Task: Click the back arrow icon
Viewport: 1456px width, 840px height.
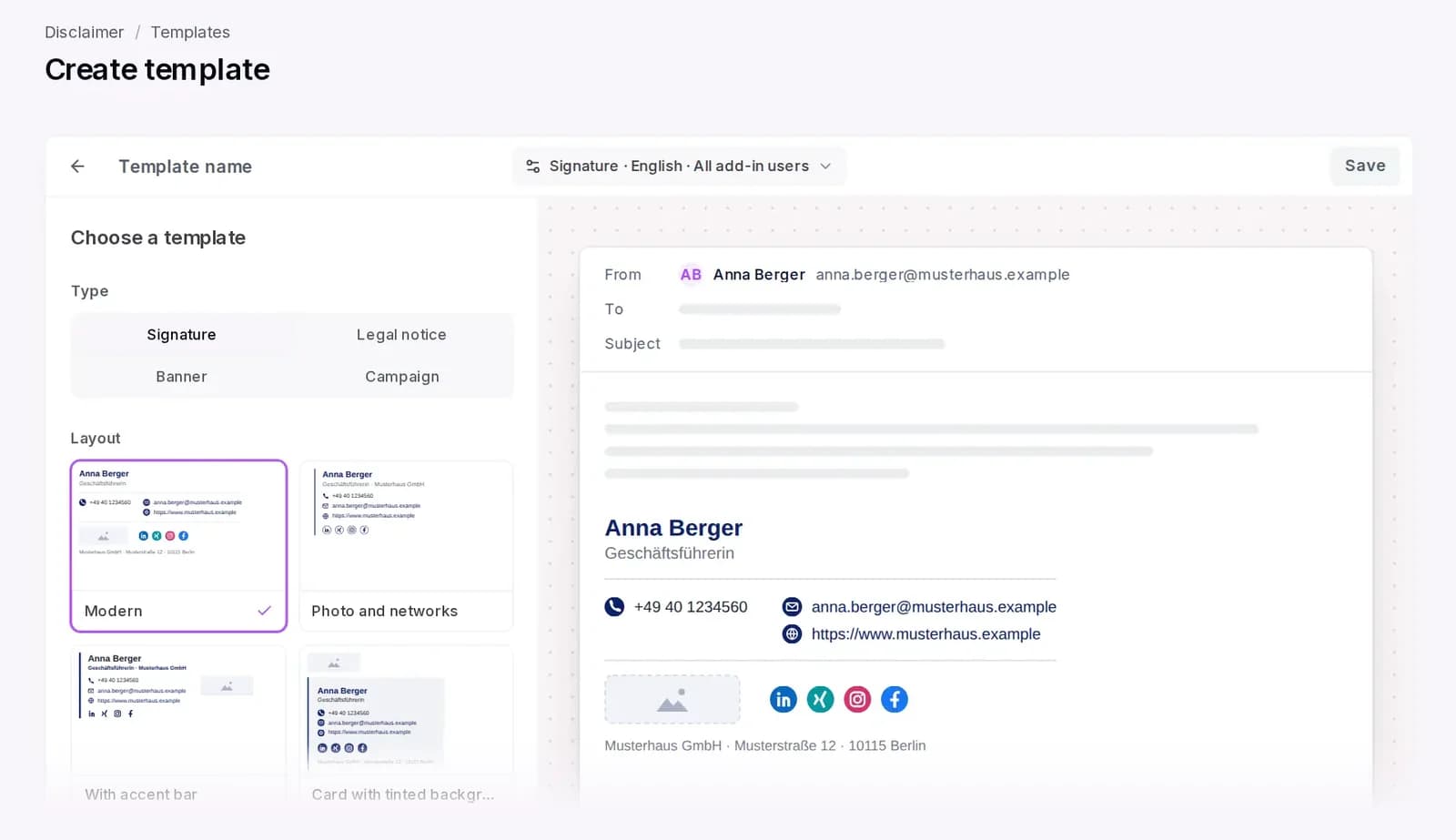Action: click(77, 167)
